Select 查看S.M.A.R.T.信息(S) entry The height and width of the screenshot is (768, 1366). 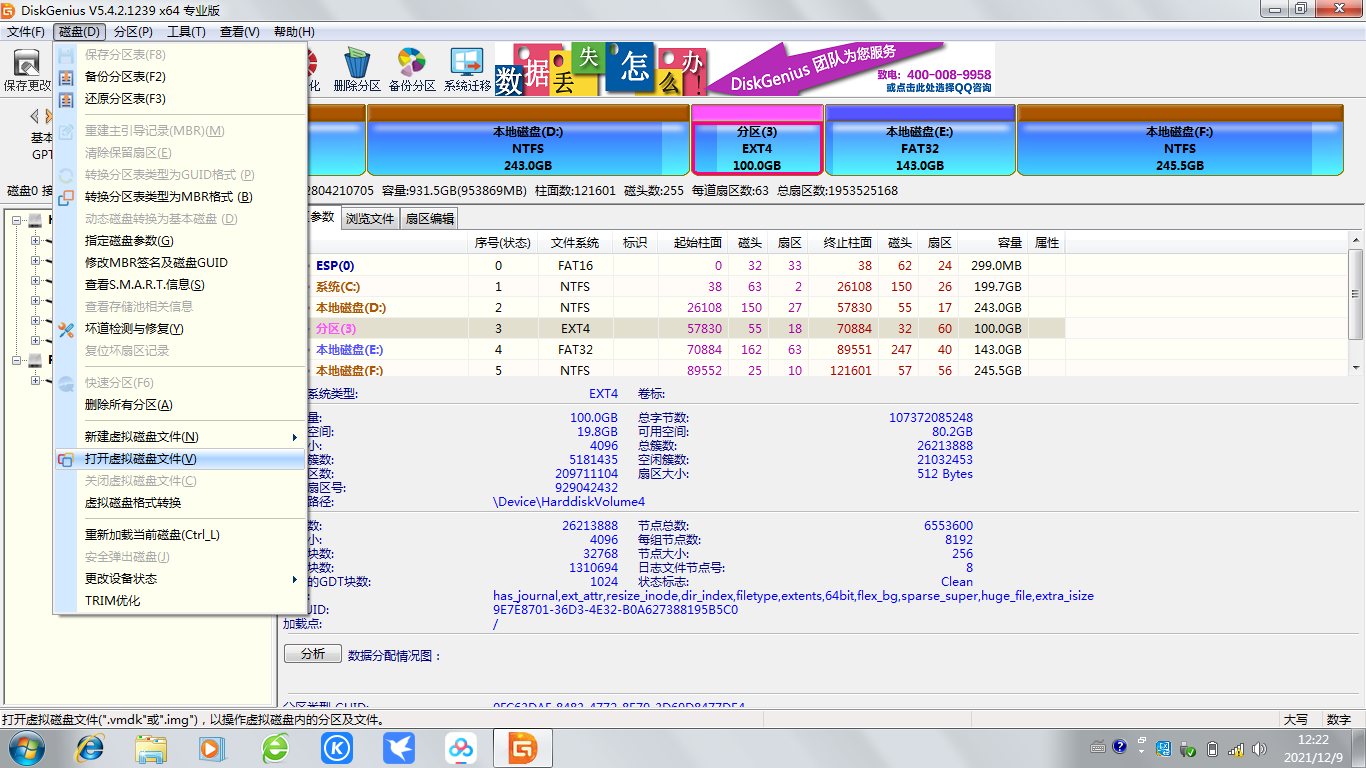tap(180, 285)
